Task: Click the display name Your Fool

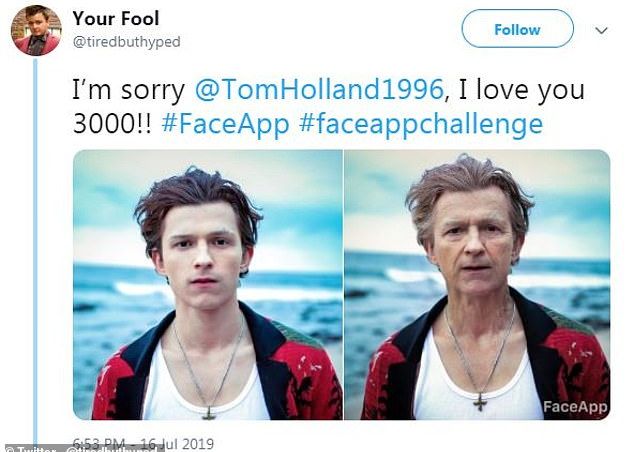Action: pyautogui.click(x=116, y=19)
